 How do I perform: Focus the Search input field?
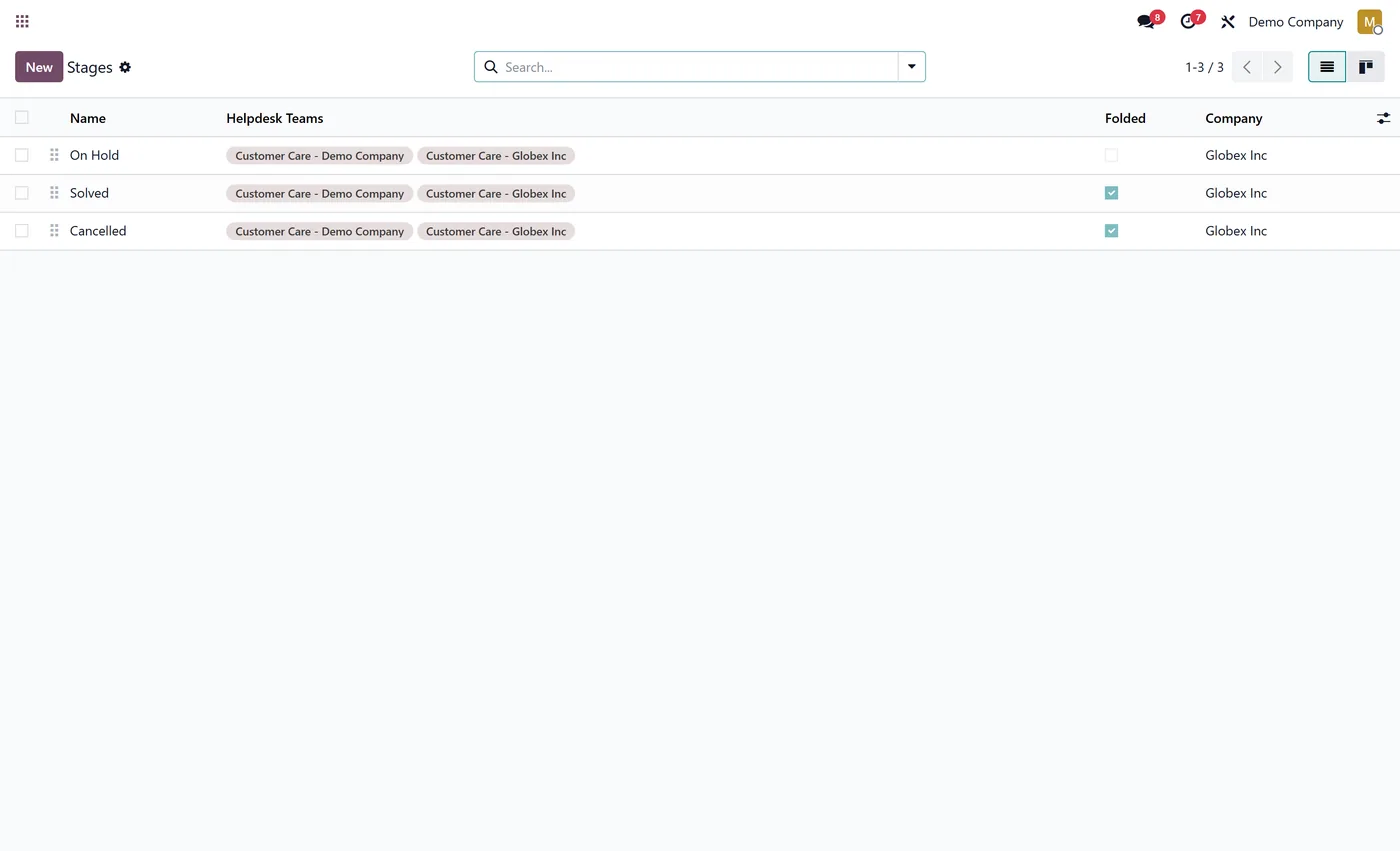click(x=698, y=67)
